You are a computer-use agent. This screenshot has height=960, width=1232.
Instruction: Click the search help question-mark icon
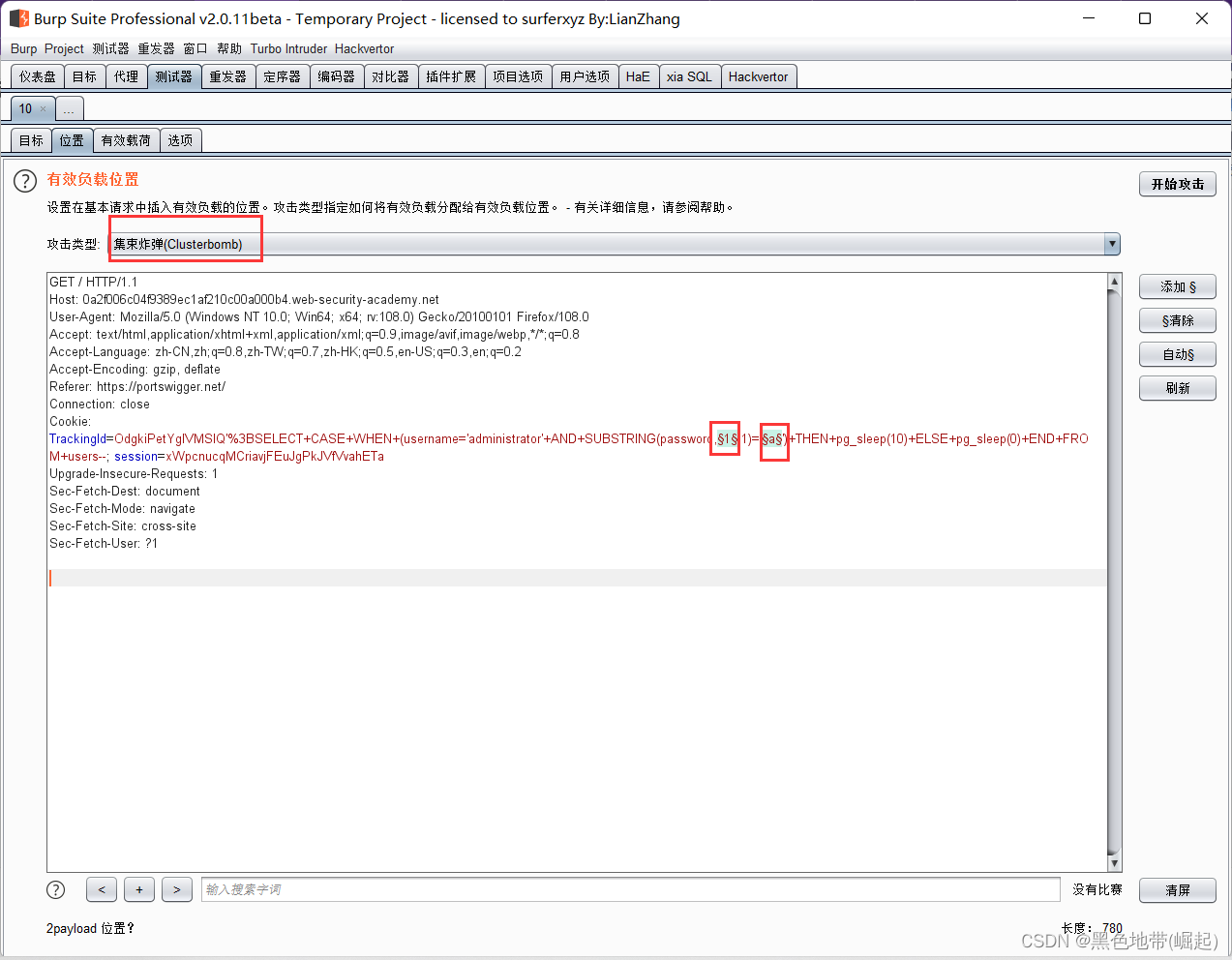pyautogui.click(x=56, y=889)
